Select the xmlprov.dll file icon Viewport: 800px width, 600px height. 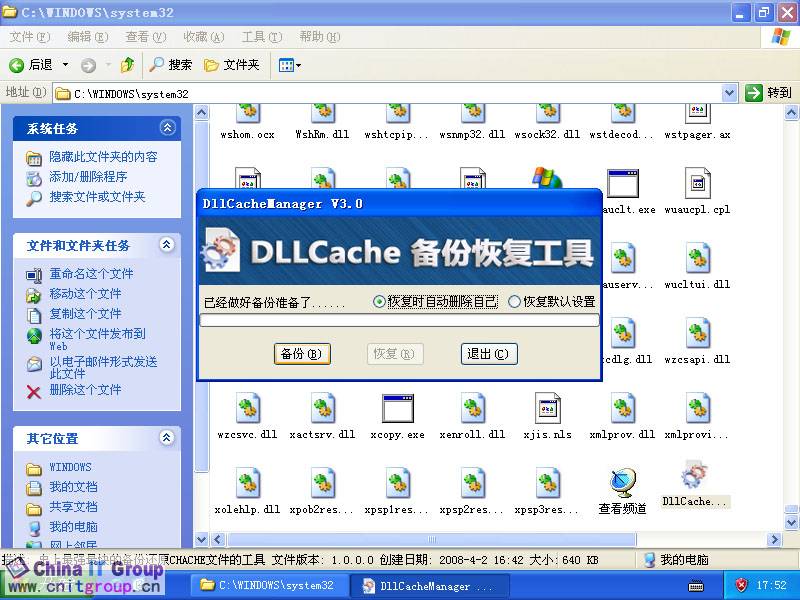pos(622,408)
